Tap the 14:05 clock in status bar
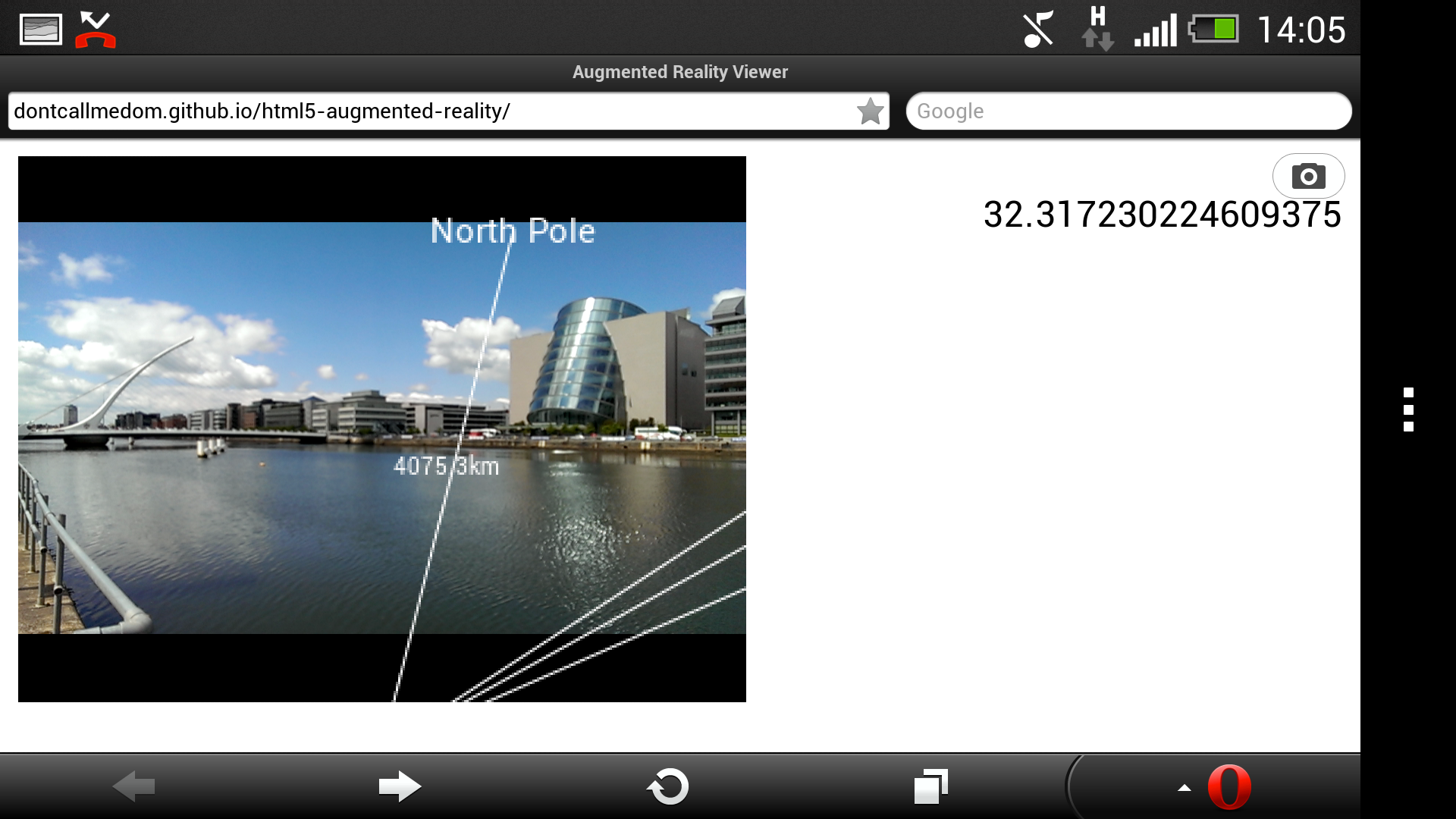 click(x=1304, y=29)
